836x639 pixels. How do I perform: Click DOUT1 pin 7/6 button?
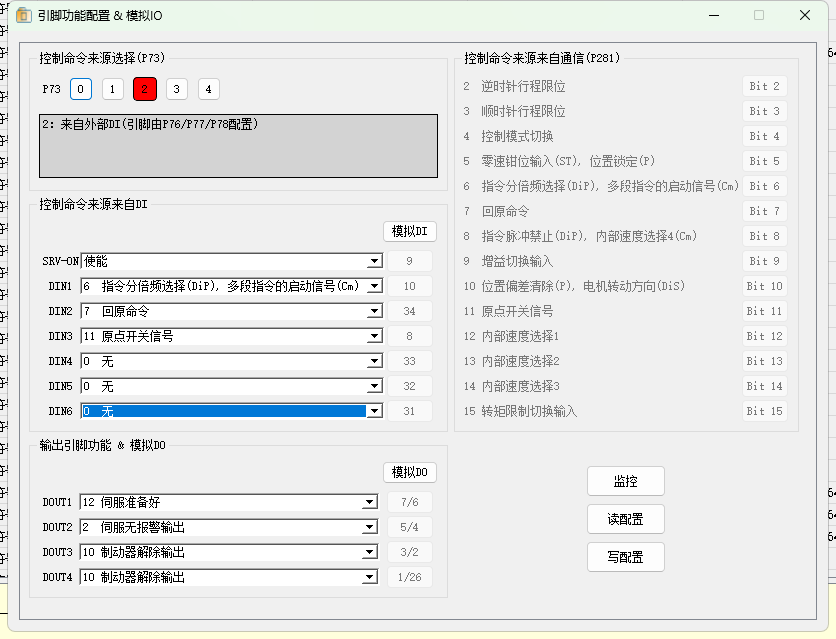409,502
